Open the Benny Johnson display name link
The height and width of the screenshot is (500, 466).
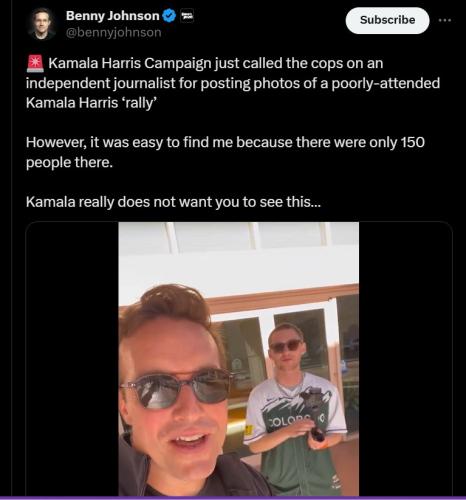[x=113, y=16]
